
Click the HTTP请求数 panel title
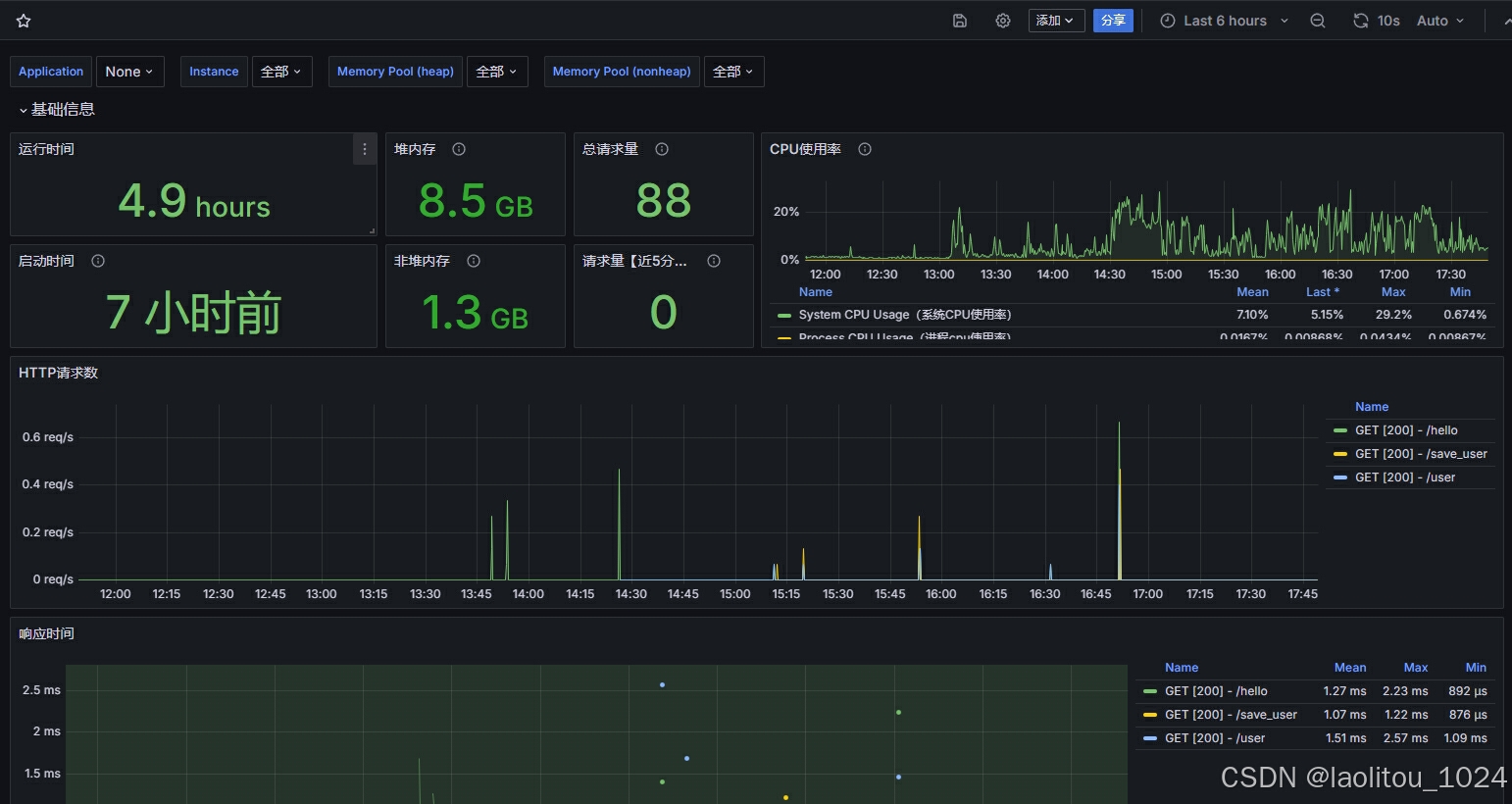[58, 373]
